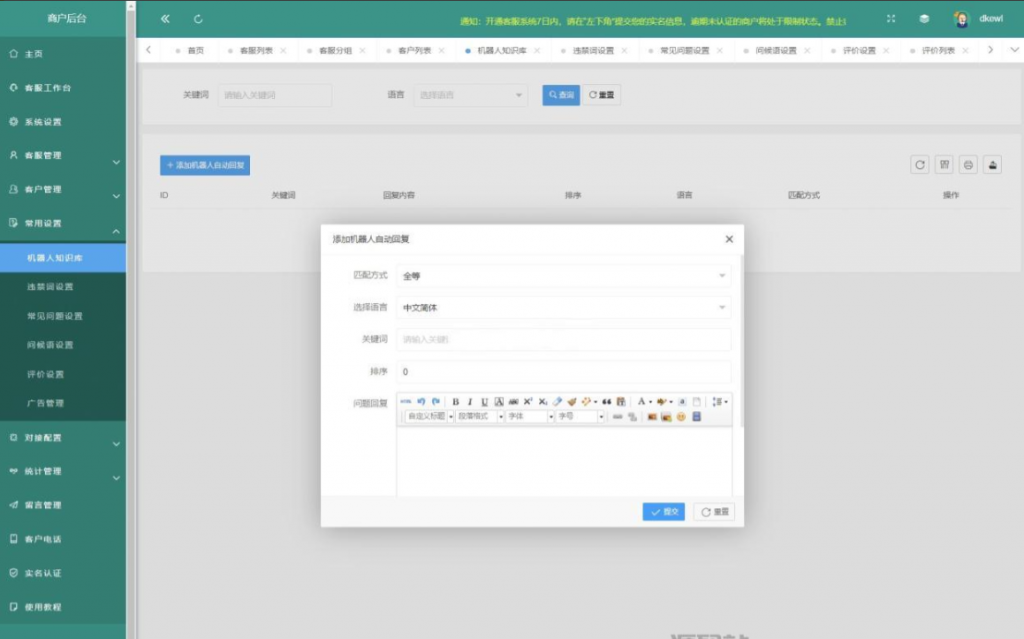Collapse the sidebar with the double-arrow icon
The height and width of the screenshot is (639, 1024).
[x=165, y=19]
